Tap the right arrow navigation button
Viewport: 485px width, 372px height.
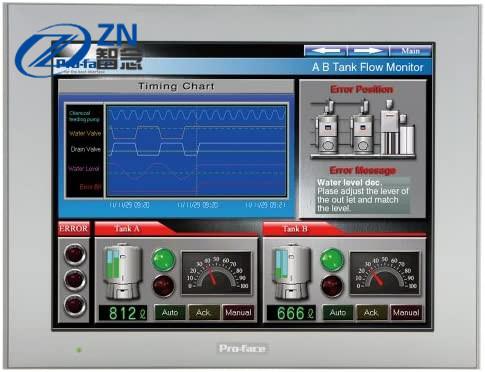click(x=368, y=51)
